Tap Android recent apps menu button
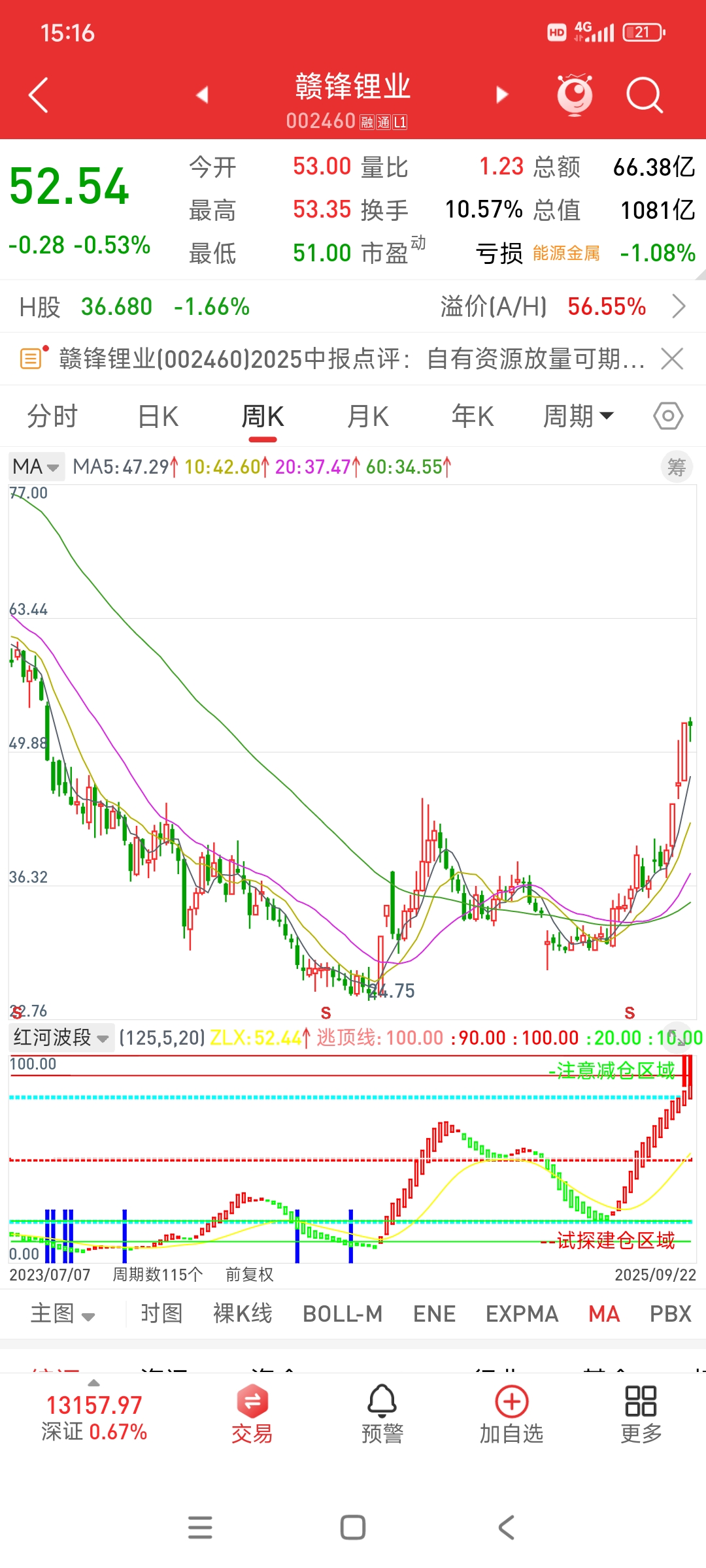This screenshot has width=706, height=1568. [200, 1527]
